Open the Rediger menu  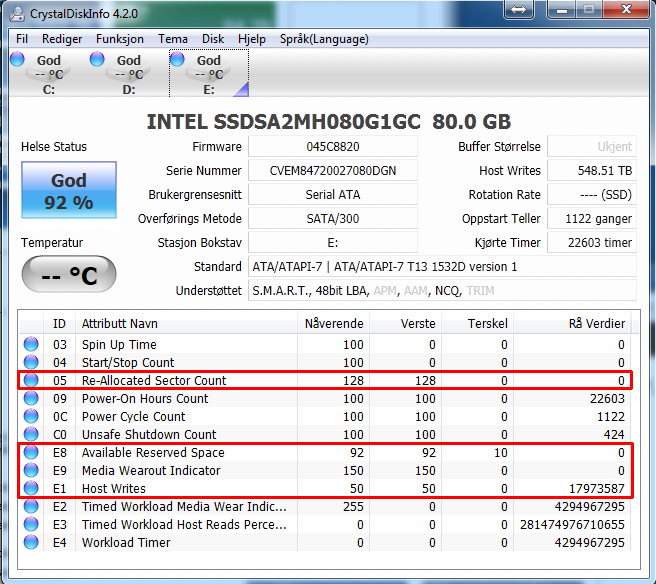click(62, 39)
